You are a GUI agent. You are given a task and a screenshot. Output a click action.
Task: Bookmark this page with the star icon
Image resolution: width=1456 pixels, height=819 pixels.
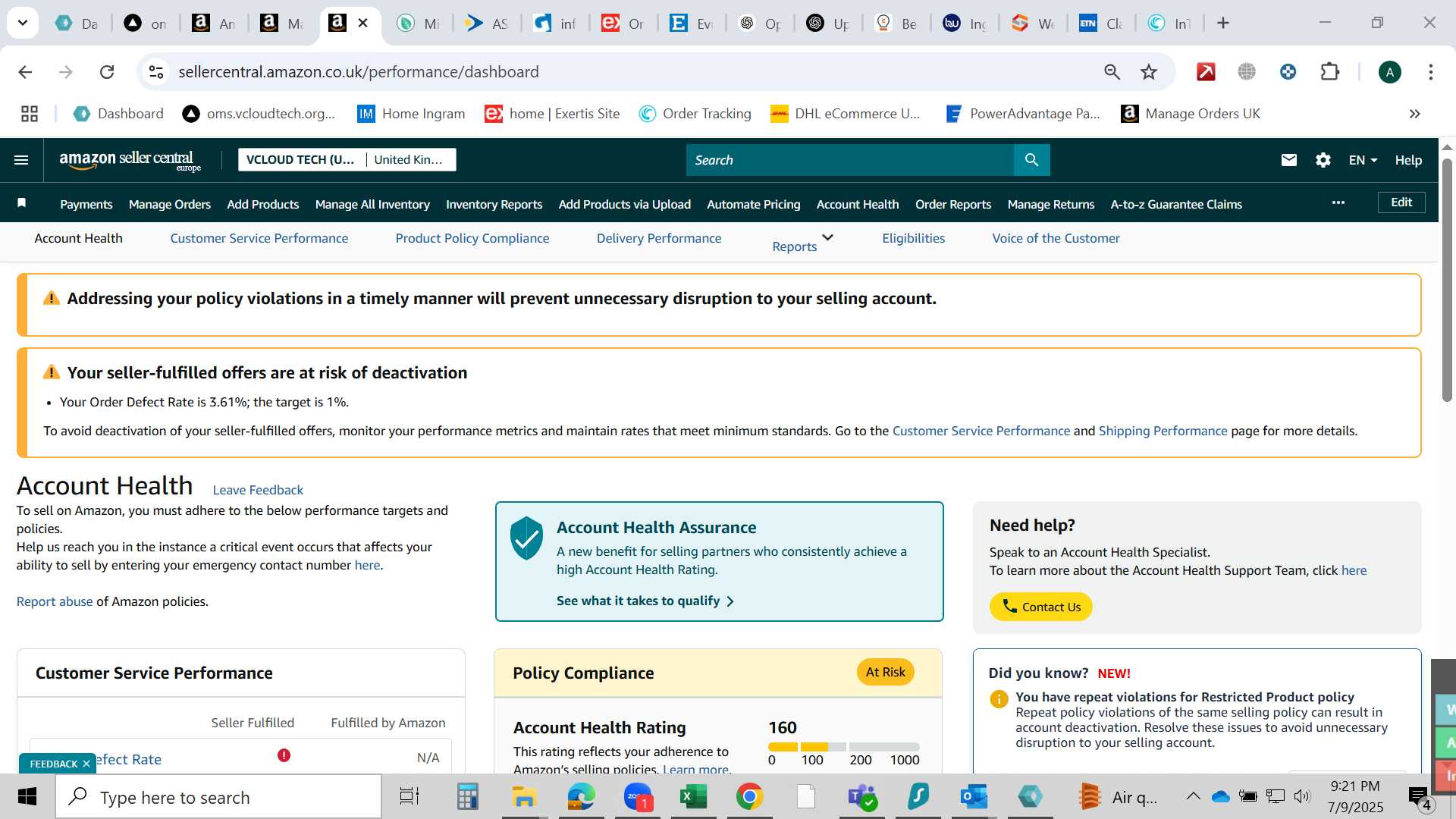tap(1149, 72)
